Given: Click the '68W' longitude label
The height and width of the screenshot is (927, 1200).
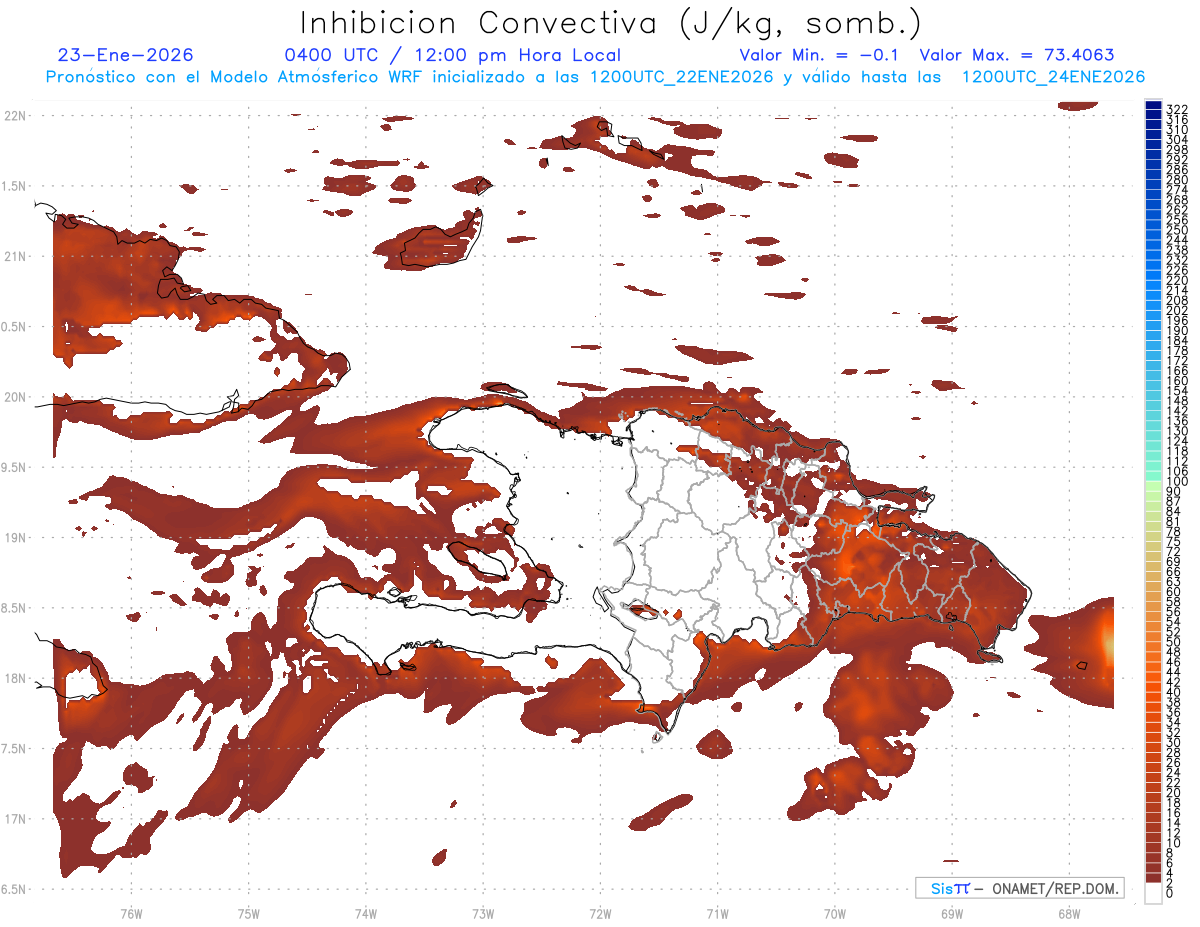Looking at the screenshot, I should pyautogui.click(x=1069, y=913).
